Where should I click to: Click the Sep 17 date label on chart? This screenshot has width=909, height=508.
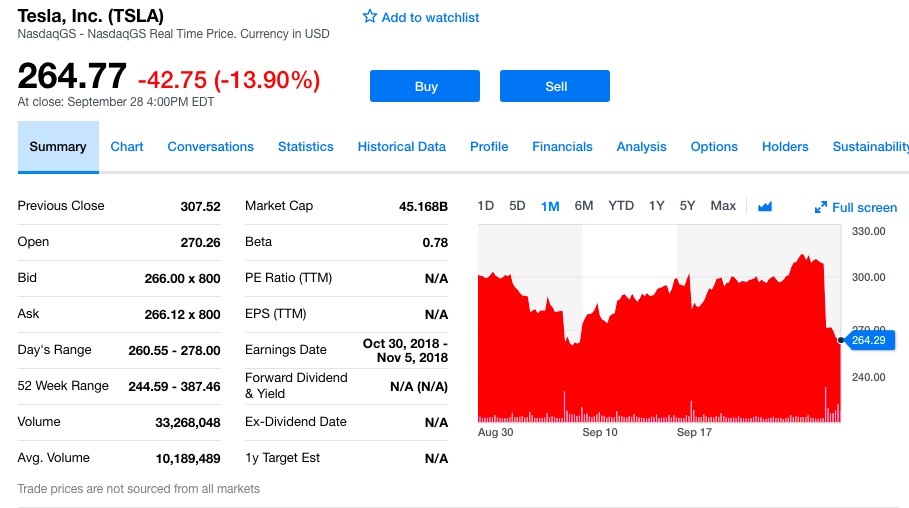(x=694, y=432)
